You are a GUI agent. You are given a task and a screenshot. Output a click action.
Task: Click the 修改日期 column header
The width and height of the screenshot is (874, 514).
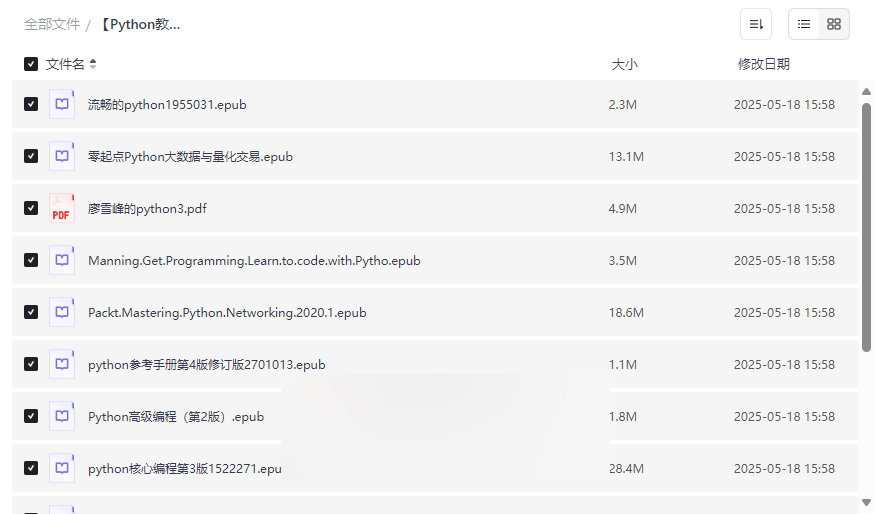click(x=764, y=64)
